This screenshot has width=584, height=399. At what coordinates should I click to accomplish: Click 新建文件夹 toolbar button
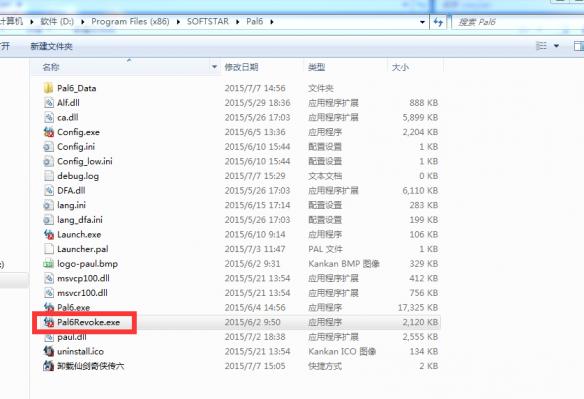tap(51, 46)
